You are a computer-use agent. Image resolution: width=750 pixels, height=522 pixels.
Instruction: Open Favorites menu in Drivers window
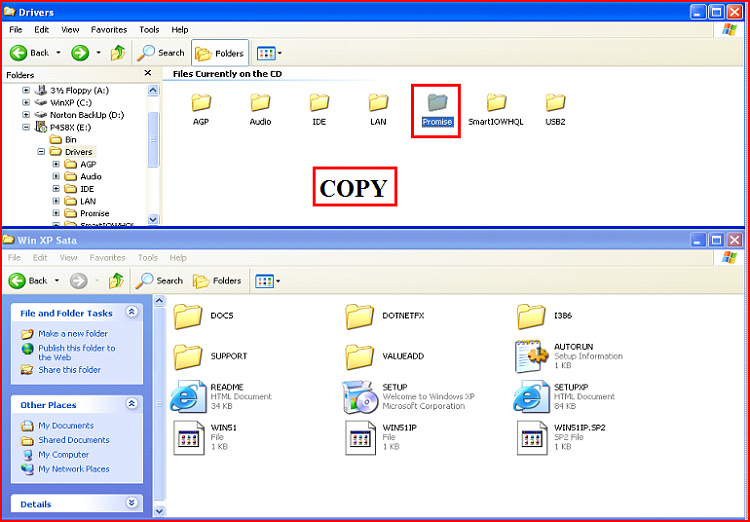point(109,30)
